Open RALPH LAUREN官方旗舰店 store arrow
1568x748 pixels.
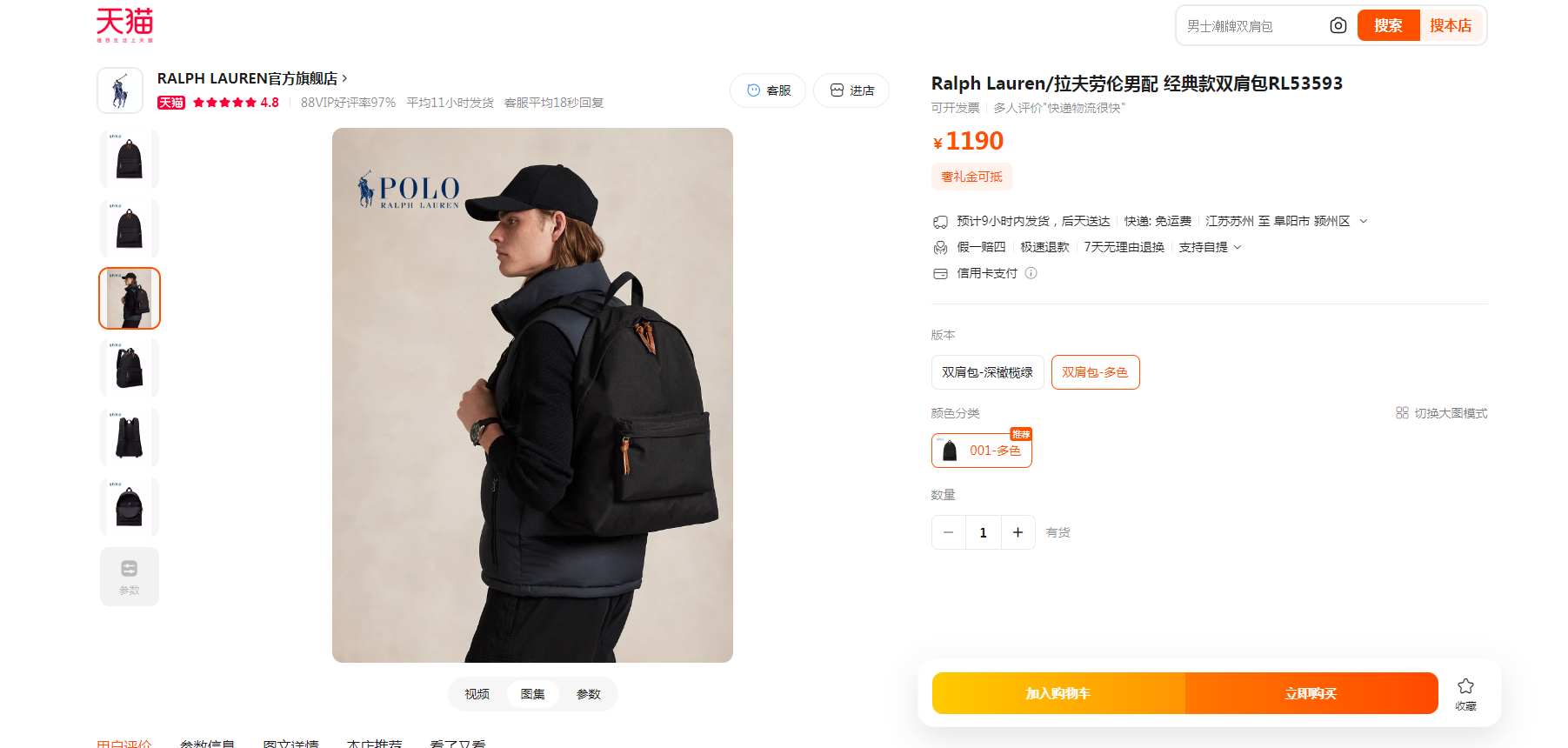point(345,78)
